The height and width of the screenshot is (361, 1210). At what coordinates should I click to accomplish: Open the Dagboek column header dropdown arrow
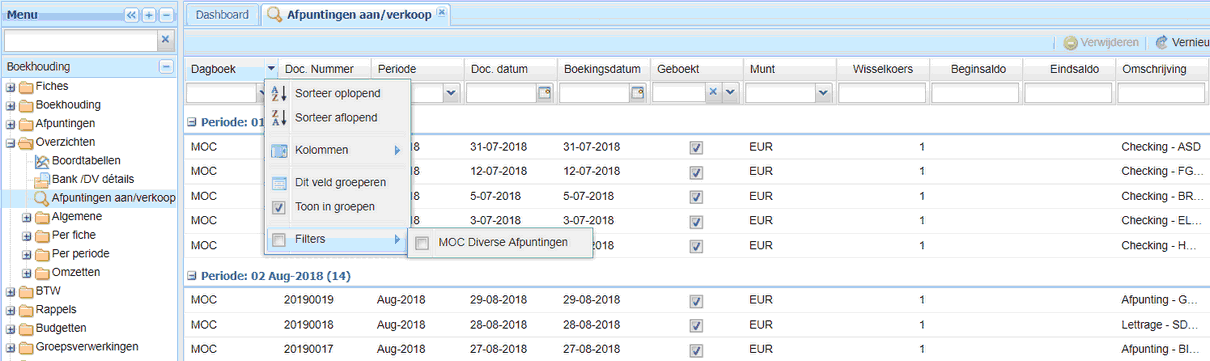click(x=271, y=69)
